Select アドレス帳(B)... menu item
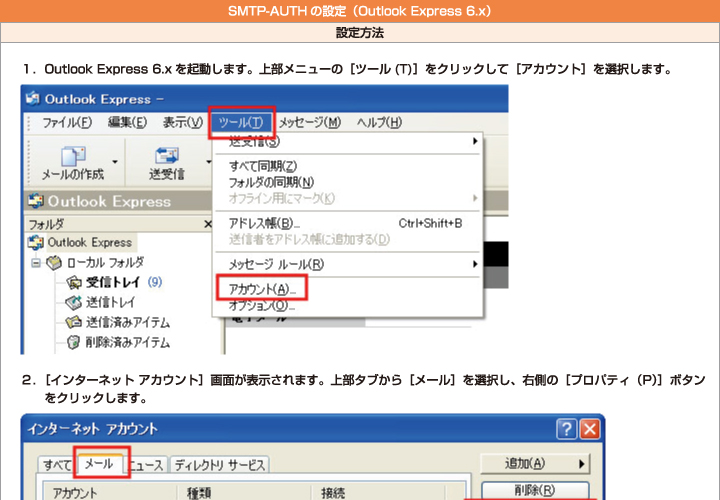The image size is (720, 500). pos(348,223)
